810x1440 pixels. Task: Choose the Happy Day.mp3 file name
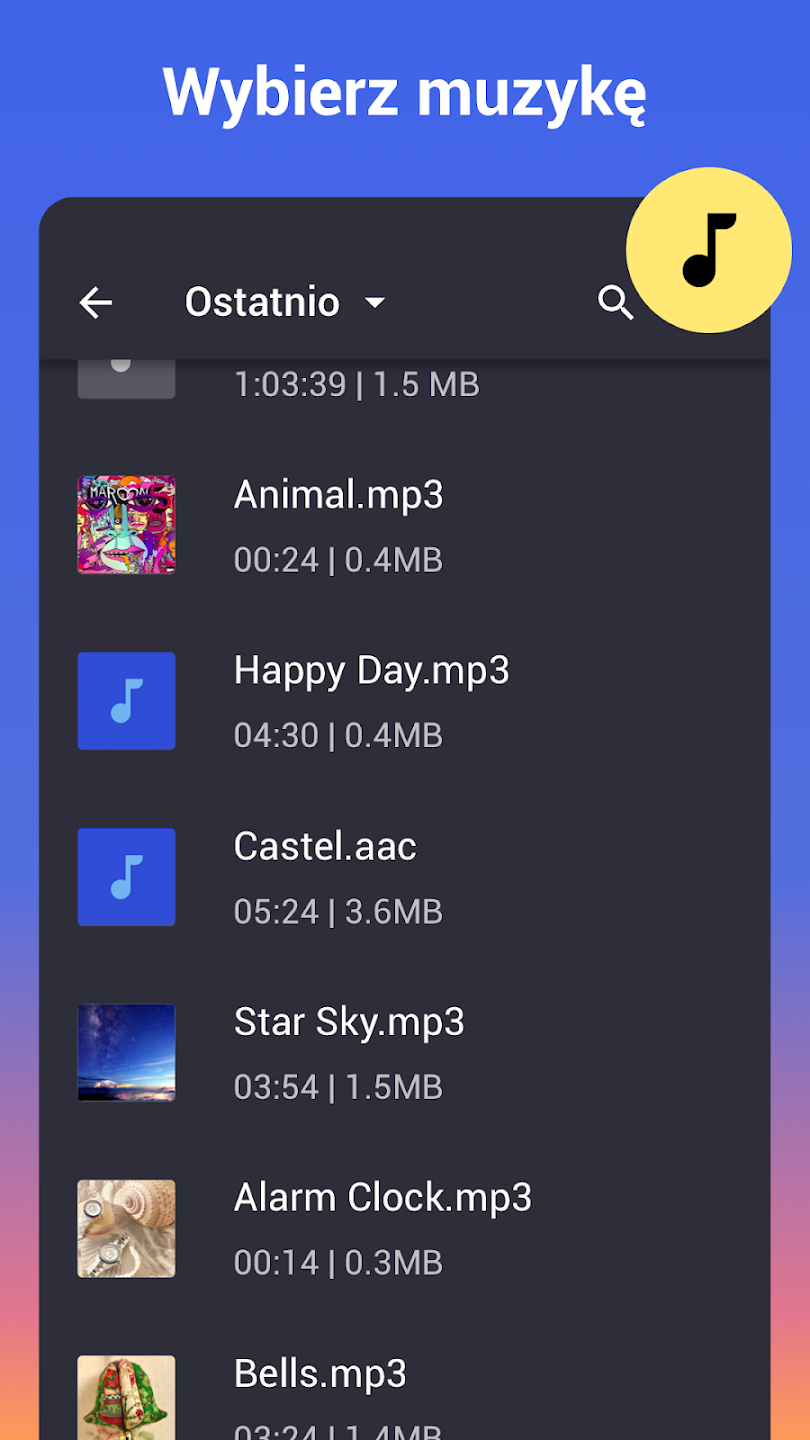click(x=371, y=671)
